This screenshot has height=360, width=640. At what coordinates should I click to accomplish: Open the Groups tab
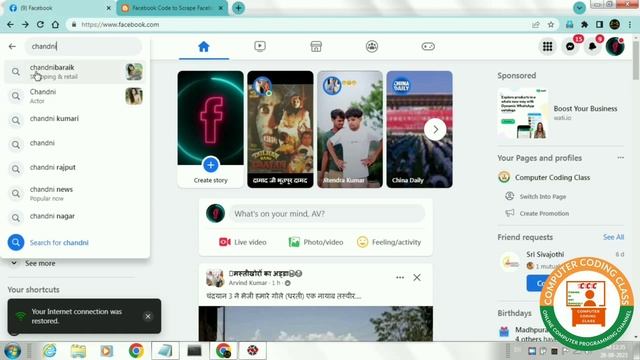[372, 47]
